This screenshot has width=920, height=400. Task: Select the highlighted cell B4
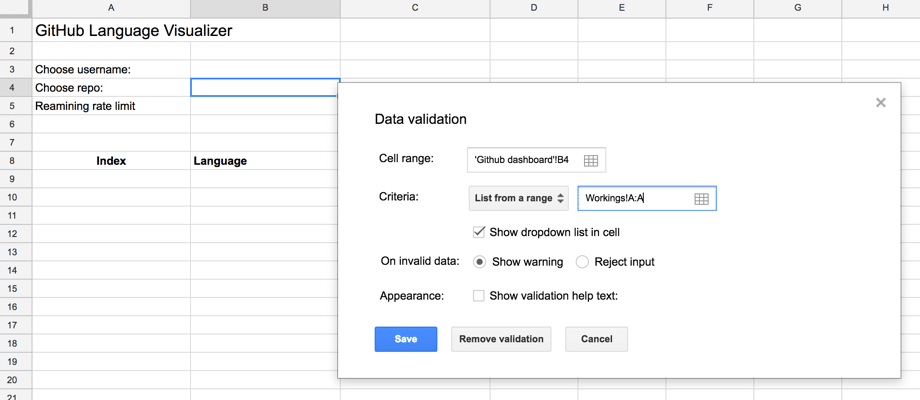pyautogui.click(x=265, y=87)
